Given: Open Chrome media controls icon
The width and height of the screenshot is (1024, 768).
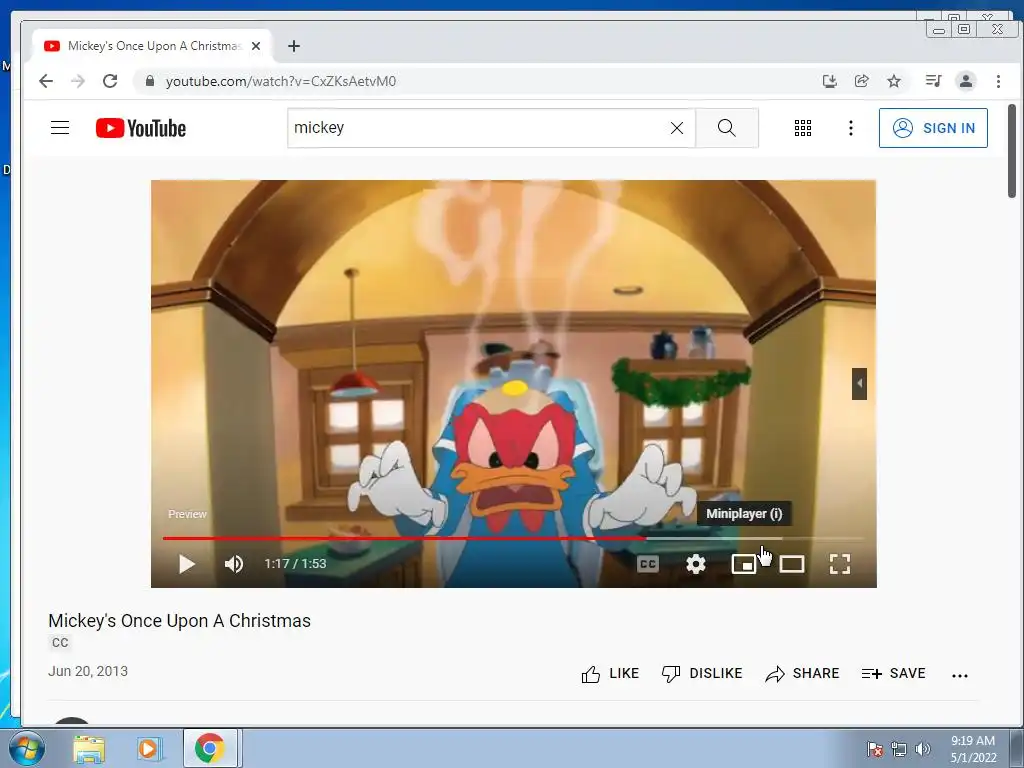Looking at the screenshot, I should tap(933, 81).
